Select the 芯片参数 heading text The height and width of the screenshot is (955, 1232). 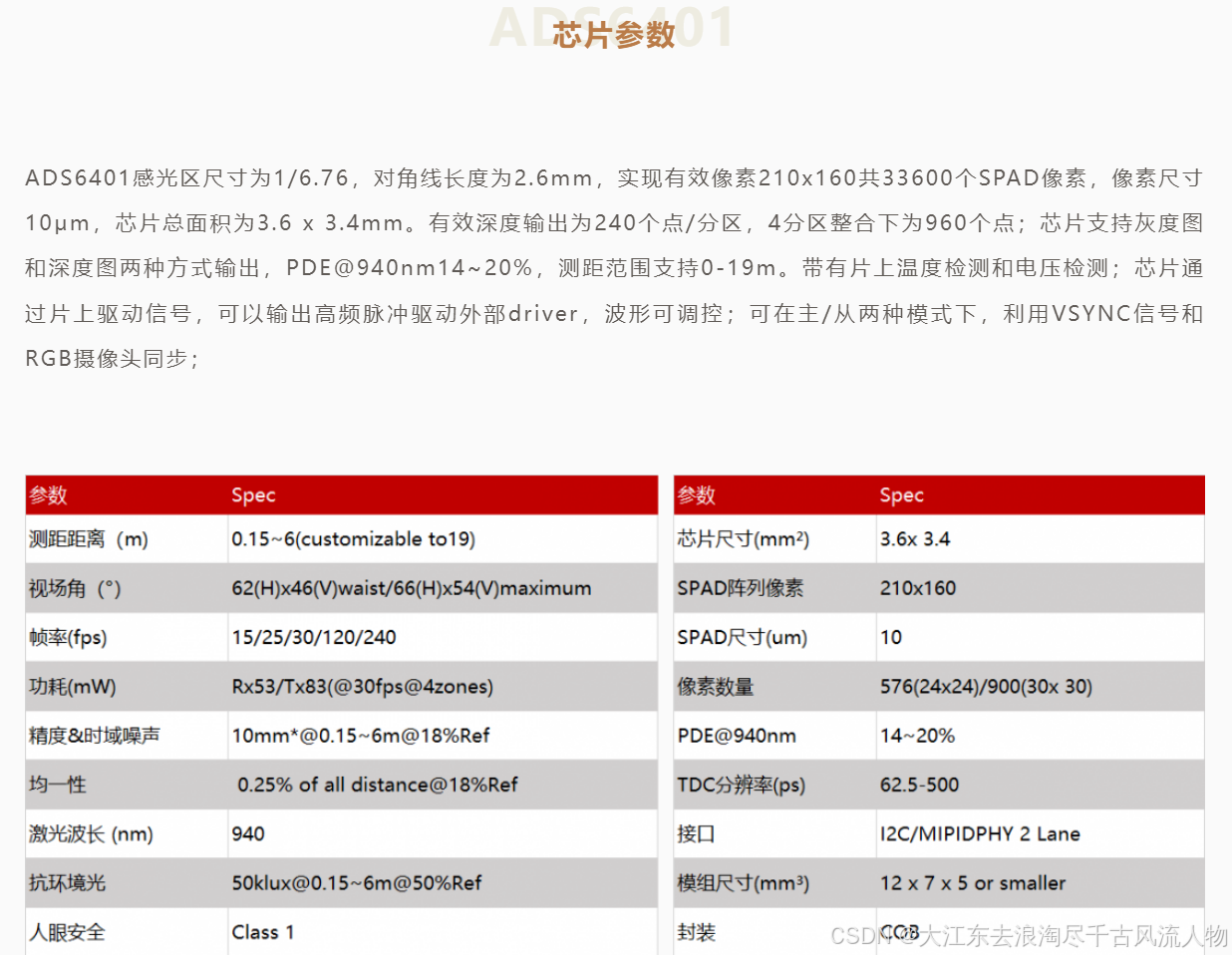(614, 35)
